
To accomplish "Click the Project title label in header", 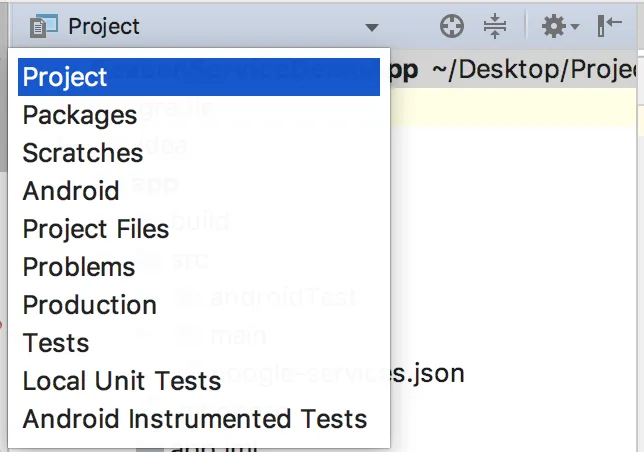I will pos(104,27).
